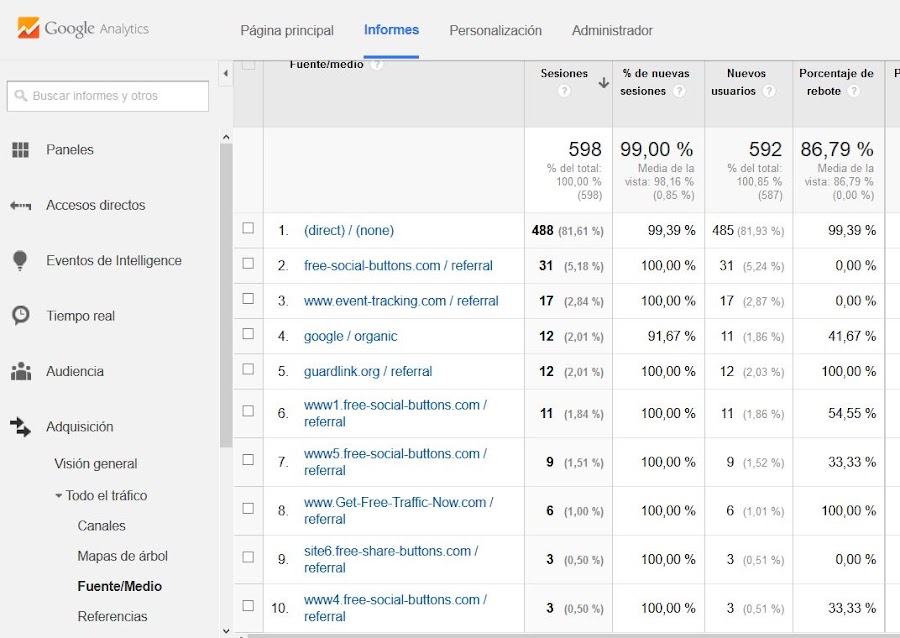
Task: Open www1.free-social-buttons.com / referral link
Action: [395, 413]
